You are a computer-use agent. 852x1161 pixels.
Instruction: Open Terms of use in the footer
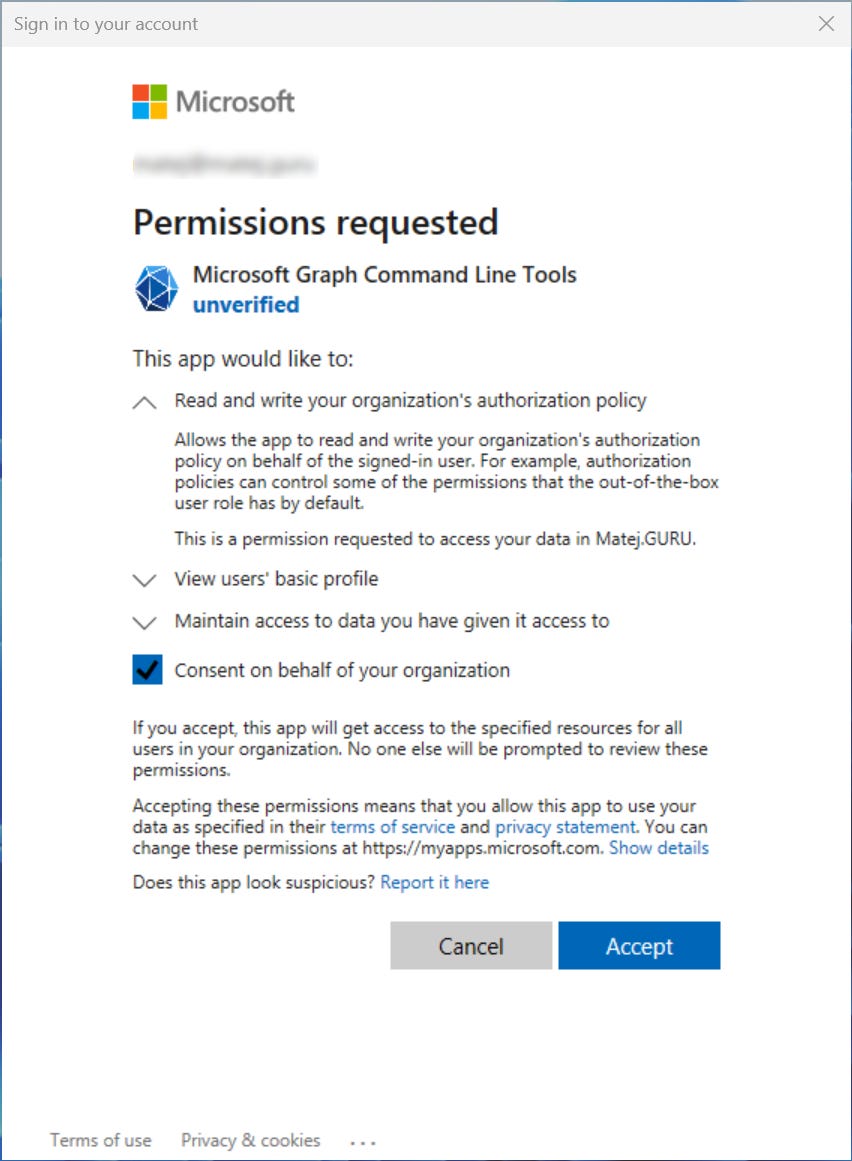tap(100, 1140)
